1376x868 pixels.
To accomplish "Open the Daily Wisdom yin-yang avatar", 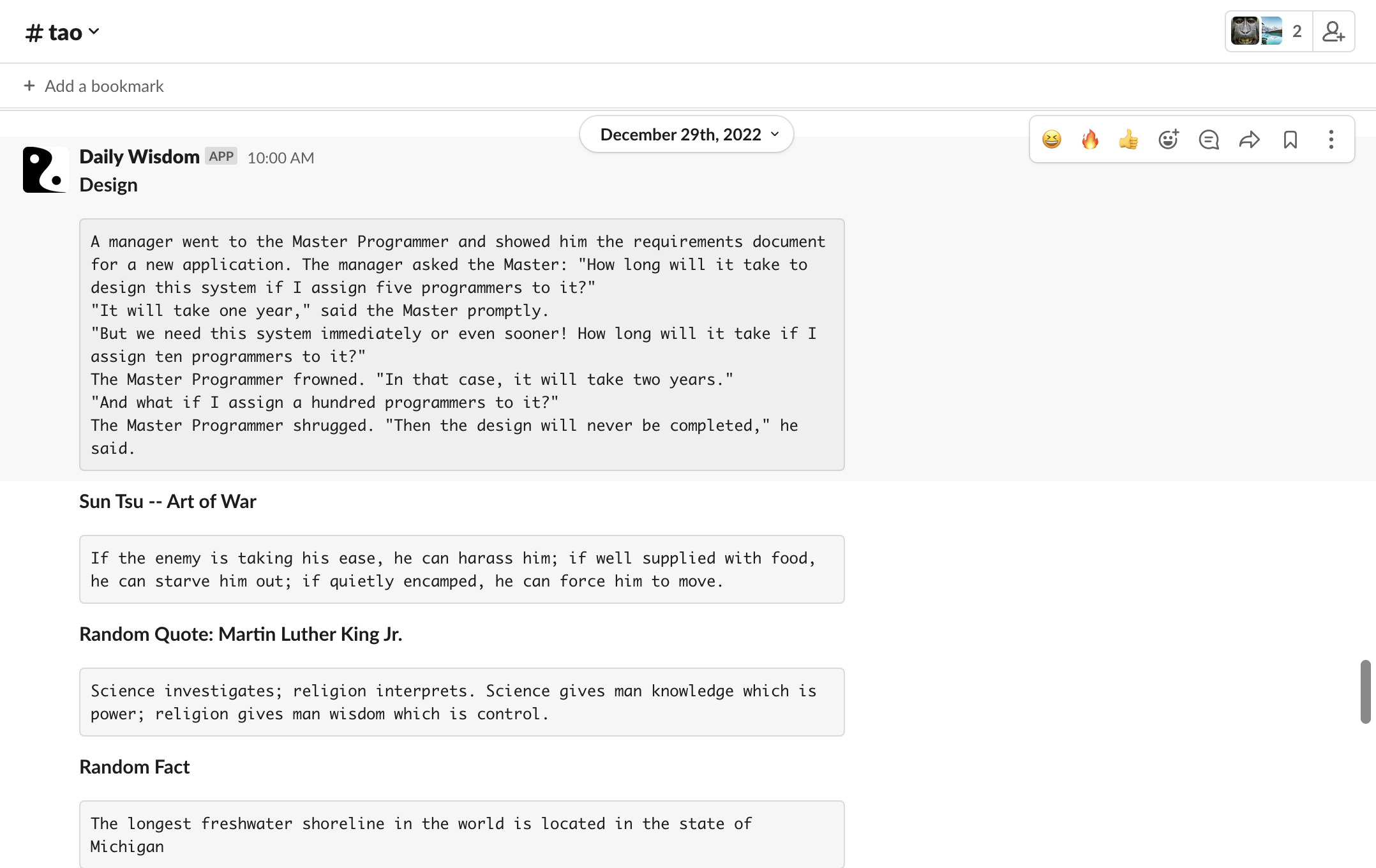I will coord(45,170).
